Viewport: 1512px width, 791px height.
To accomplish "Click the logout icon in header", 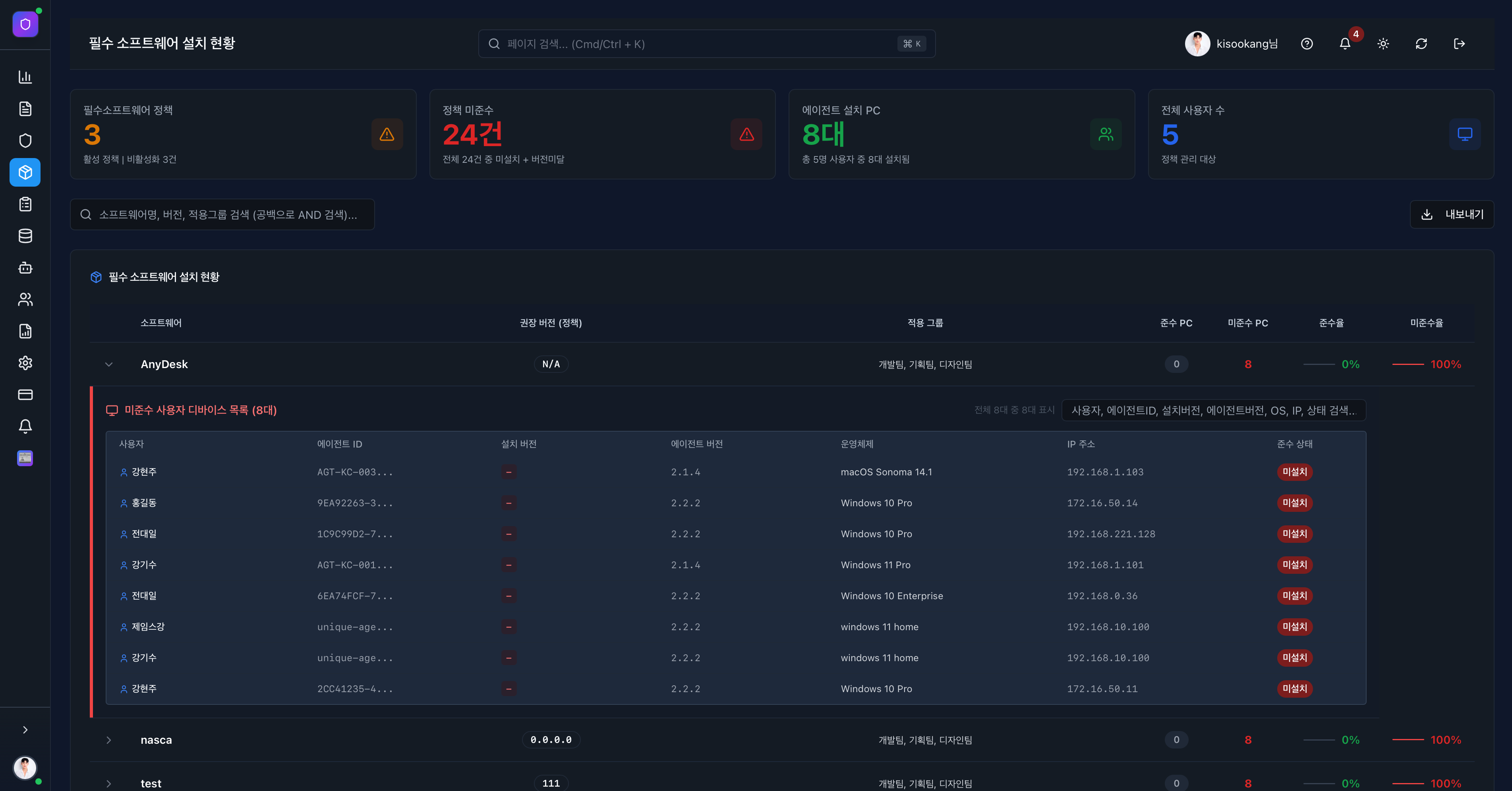I will click(1459, 43).
